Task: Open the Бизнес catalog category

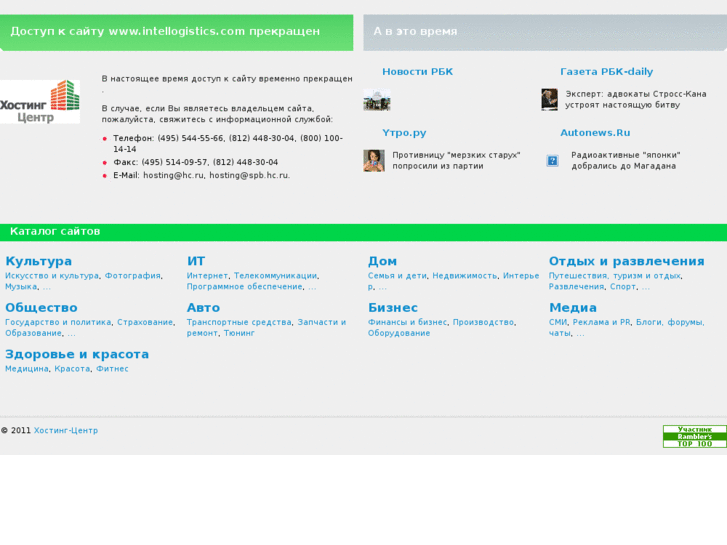Action: pos(393,308)
